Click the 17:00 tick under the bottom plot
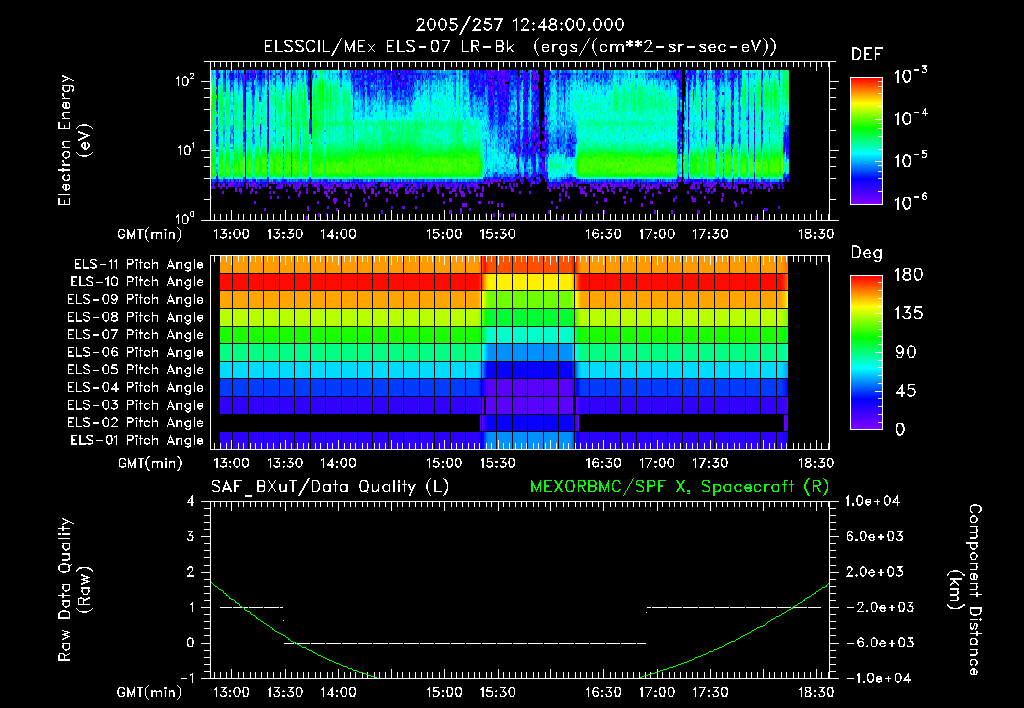Viewport: 1024px width, 708px height. [656, 692]
